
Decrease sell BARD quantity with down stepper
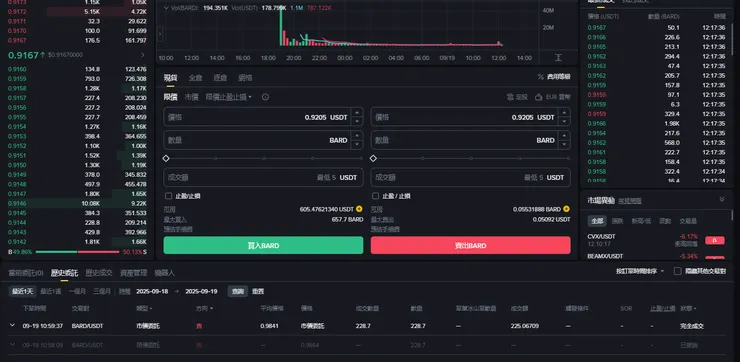564,144
